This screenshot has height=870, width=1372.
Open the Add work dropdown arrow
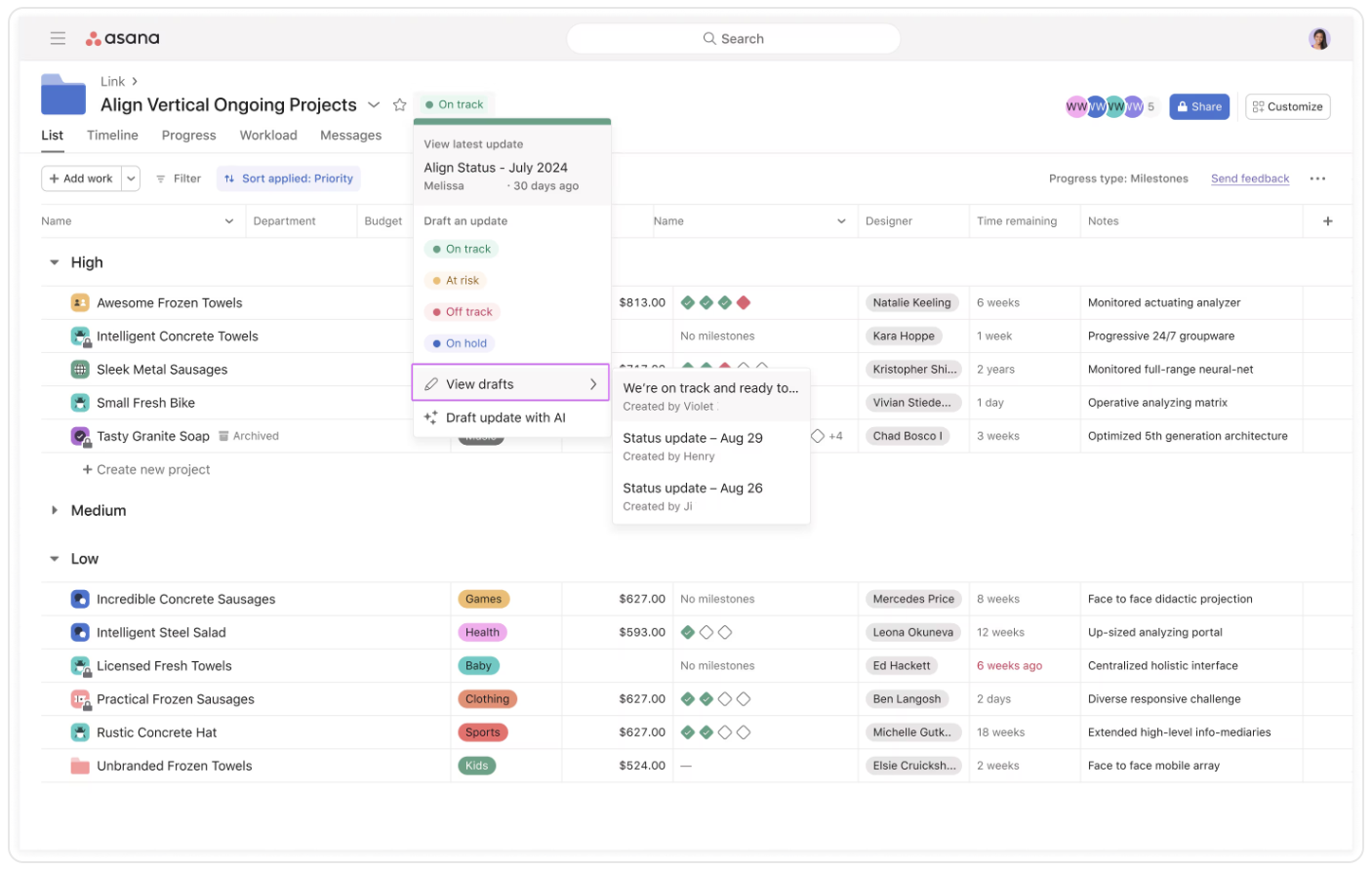(x=132, y=178)
